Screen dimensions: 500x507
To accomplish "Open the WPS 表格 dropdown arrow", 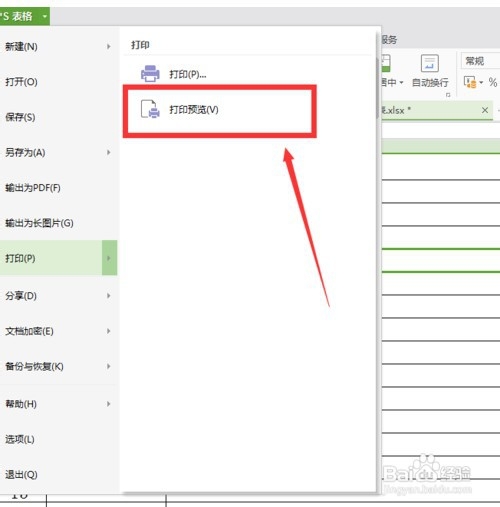I will (45, 16).
